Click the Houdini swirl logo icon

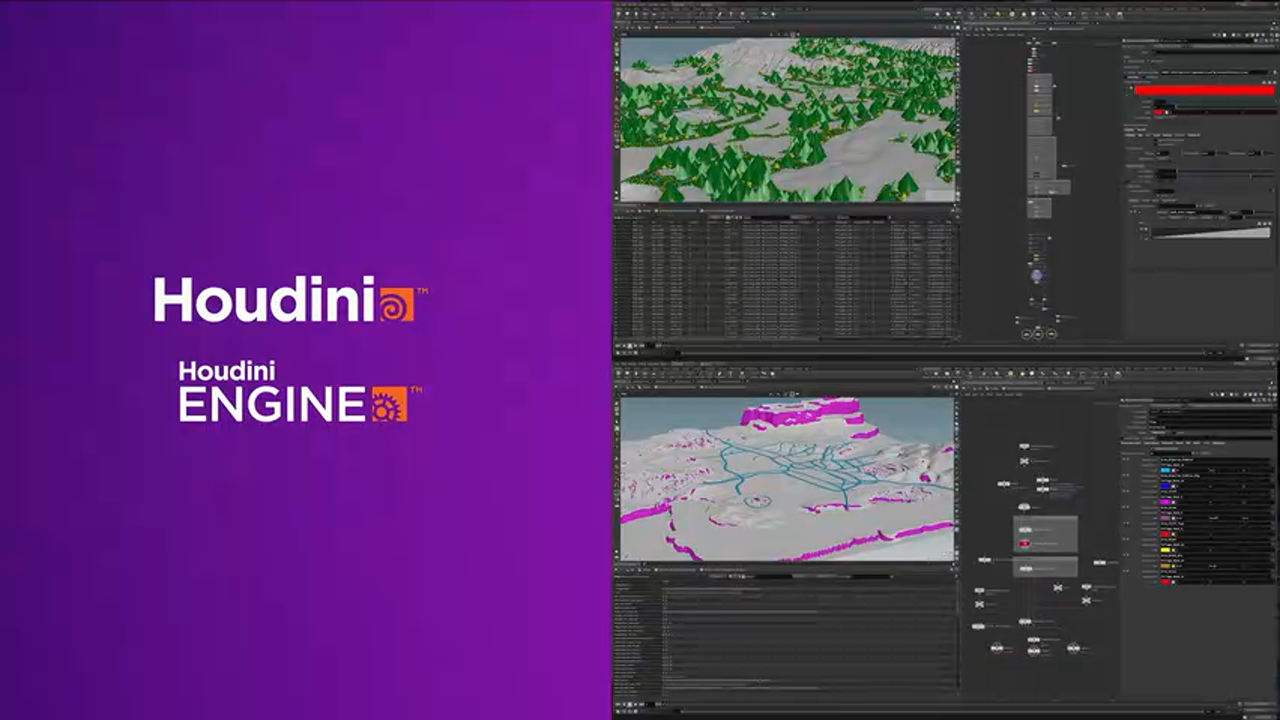395,301
